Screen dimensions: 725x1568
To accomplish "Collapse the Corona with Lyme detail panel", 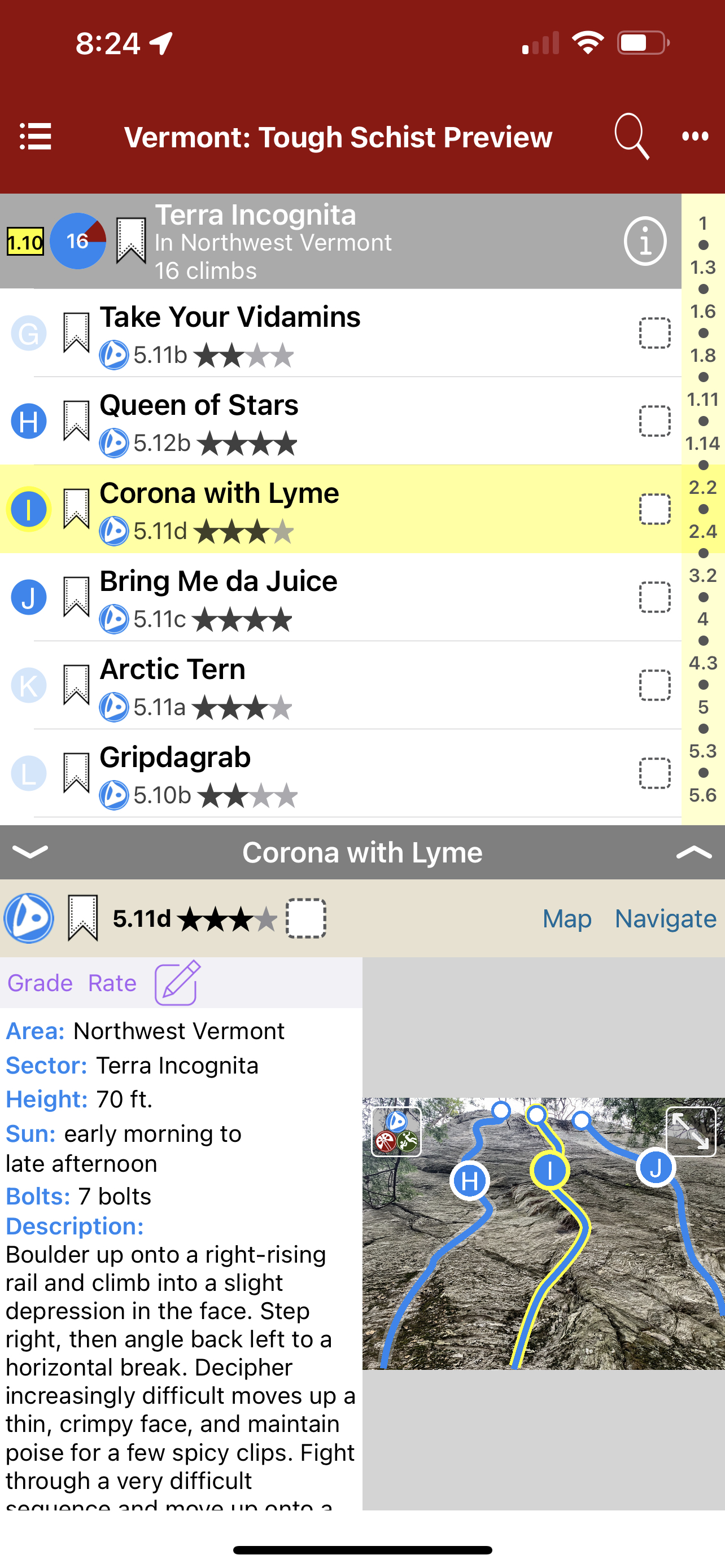I will pyautogui.click(x=30, y=852).
